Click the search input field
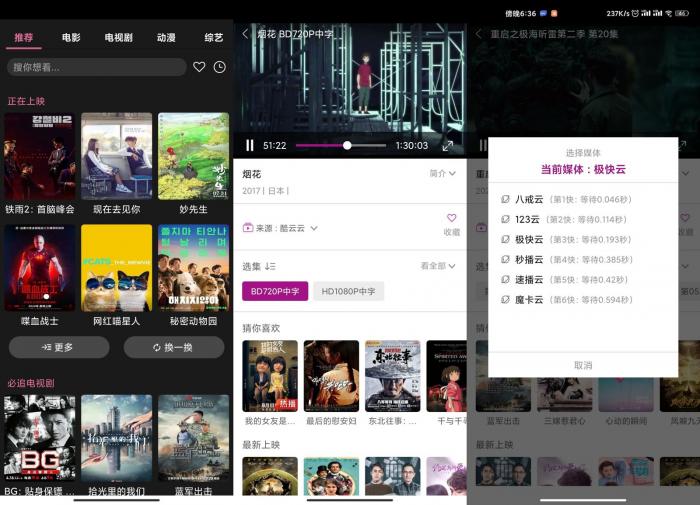This screenshot has width=700, height=505. click(x=97, y=67)
